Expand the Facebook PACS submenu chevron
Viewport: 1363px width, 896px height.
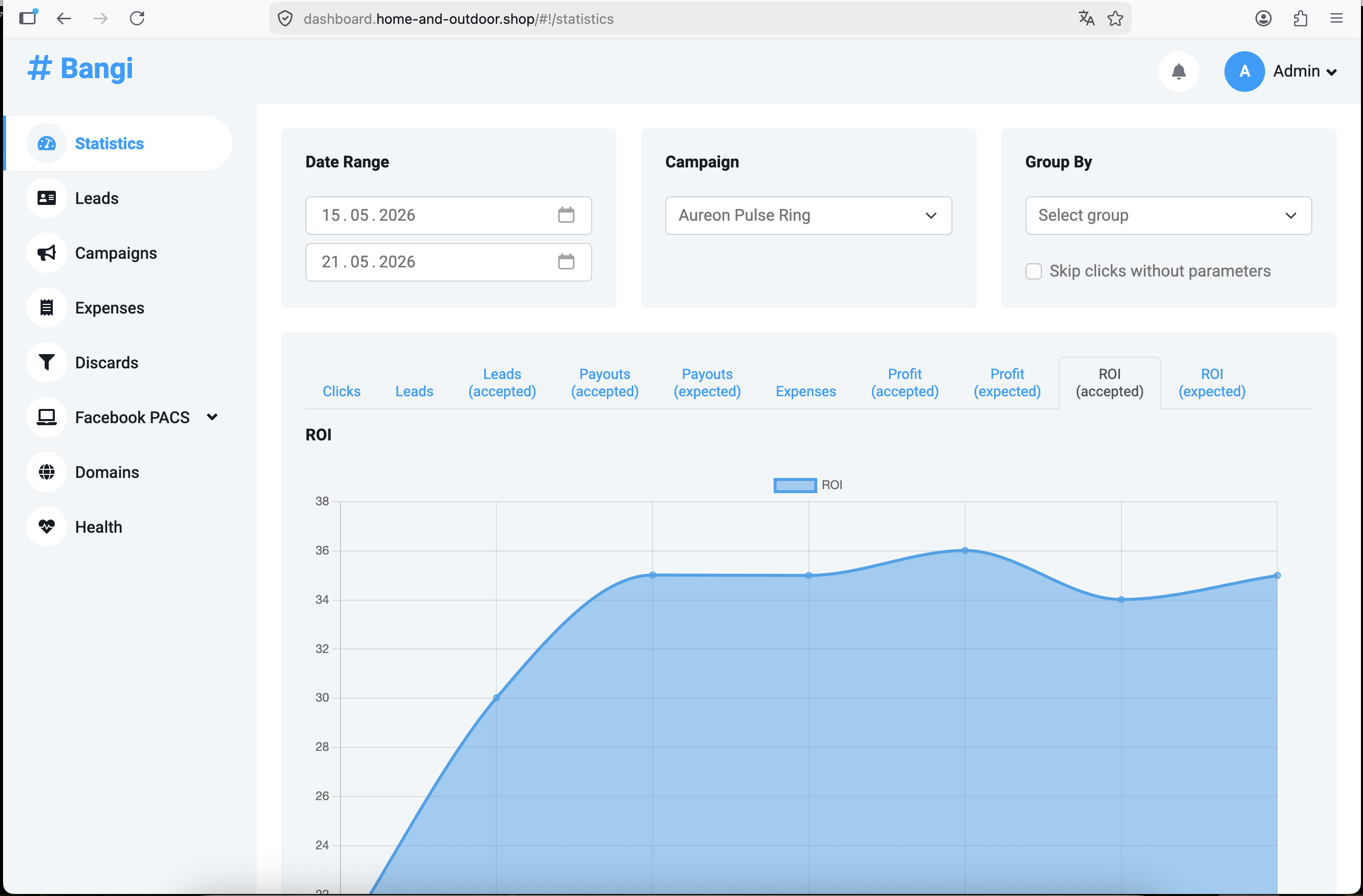[212, 418]
